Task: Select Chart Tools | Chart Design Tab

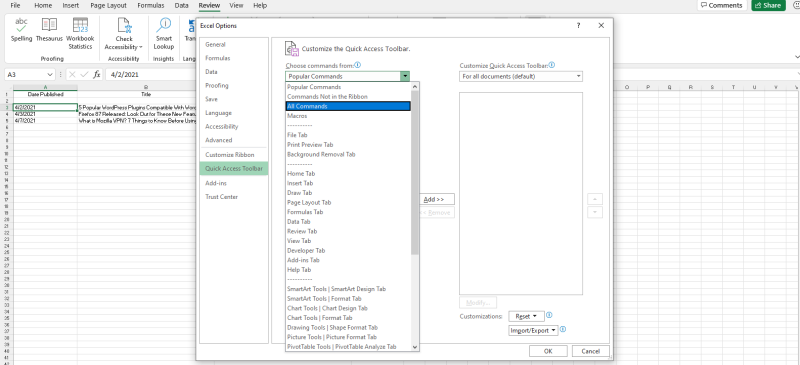Action: coord(348,308)
